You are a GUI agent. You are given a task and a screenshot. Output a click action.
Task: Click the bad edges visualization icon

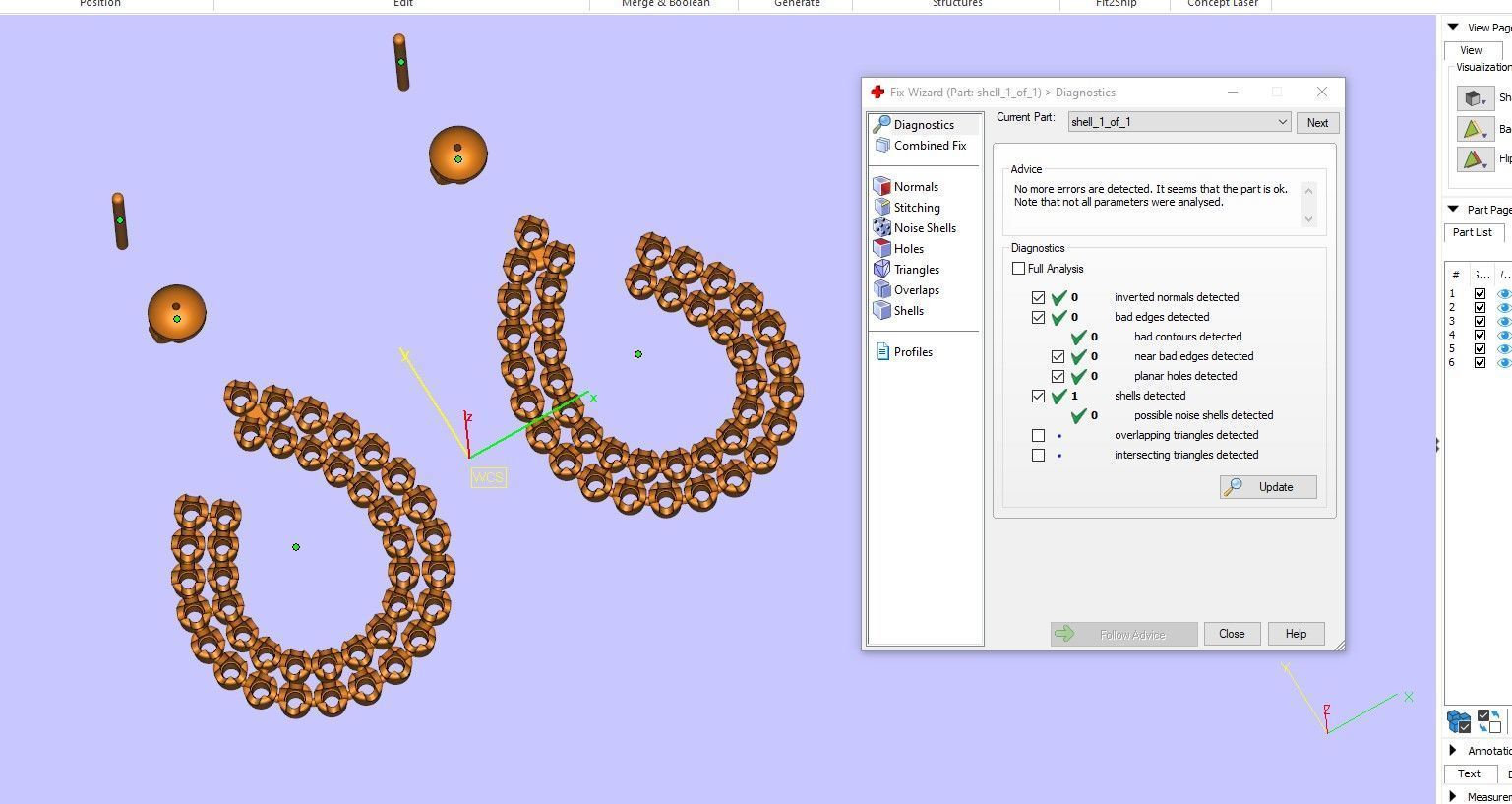[1475, 129]
